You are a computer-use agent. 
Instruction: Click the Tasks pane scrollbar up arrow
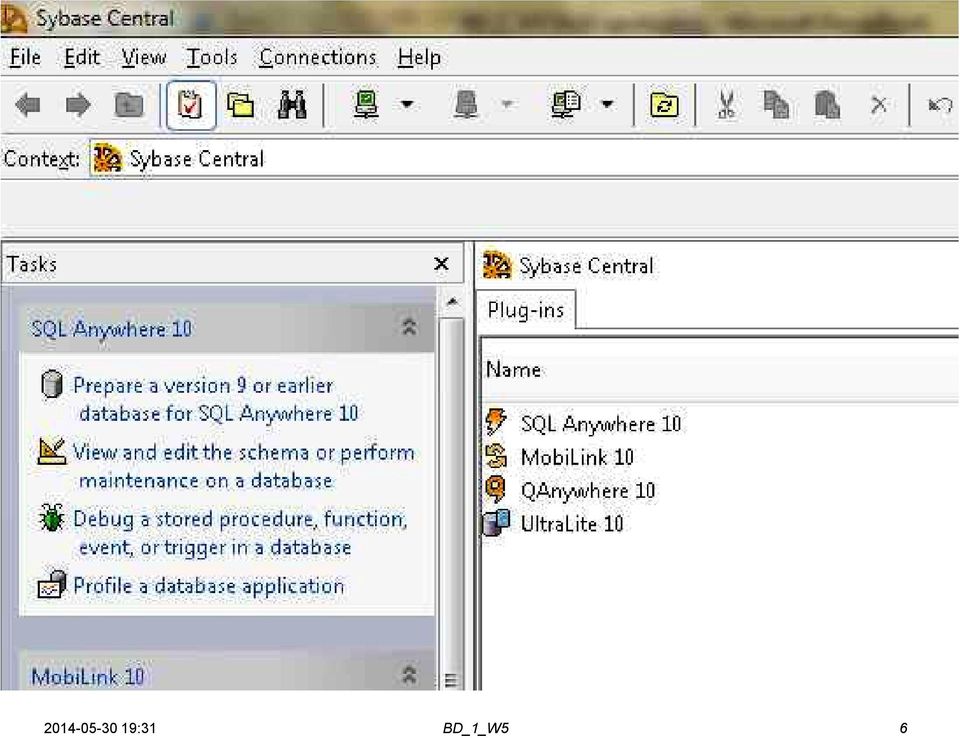(452, 301)
